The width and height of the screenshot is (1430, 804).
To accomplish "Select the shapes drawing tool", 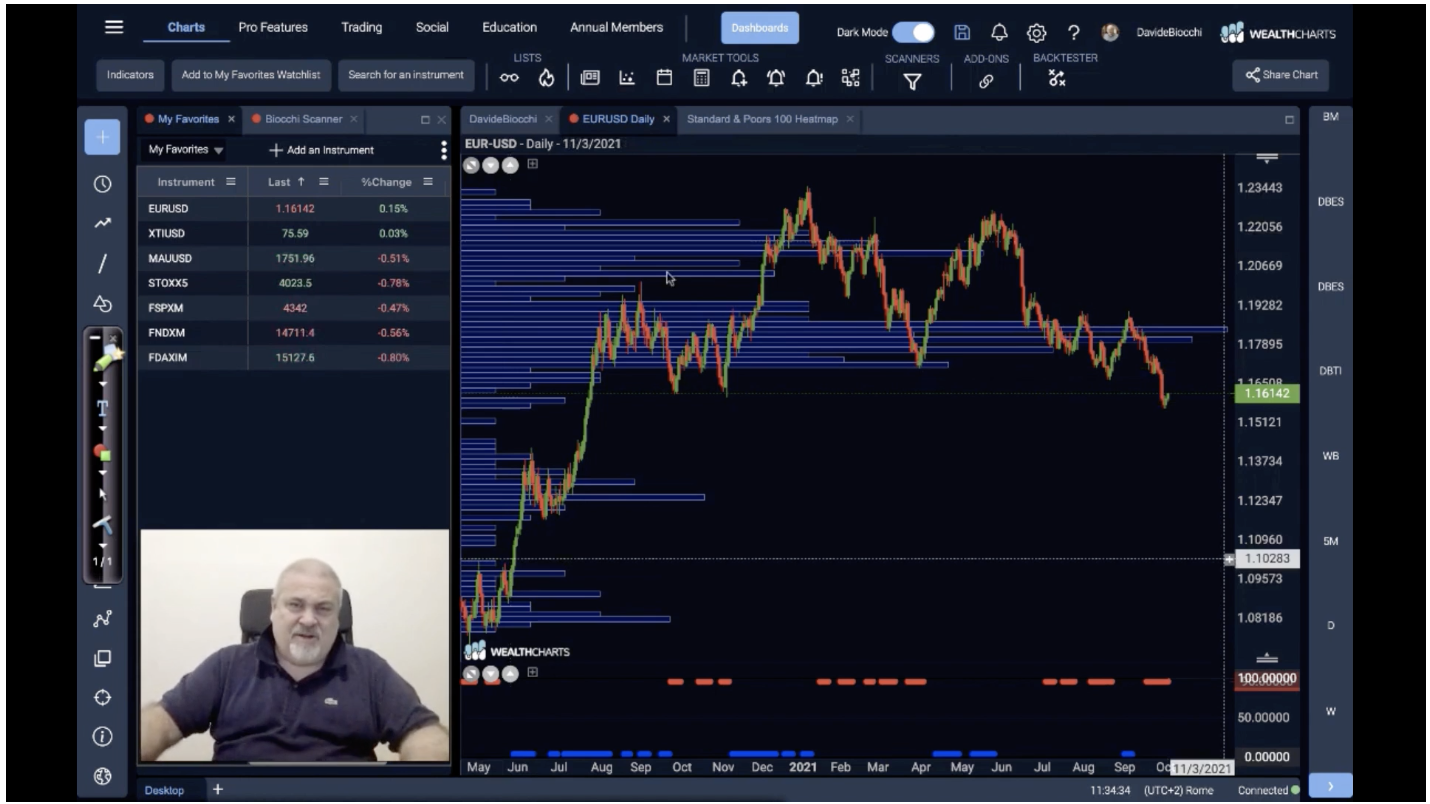I will (x=102, y=304).
